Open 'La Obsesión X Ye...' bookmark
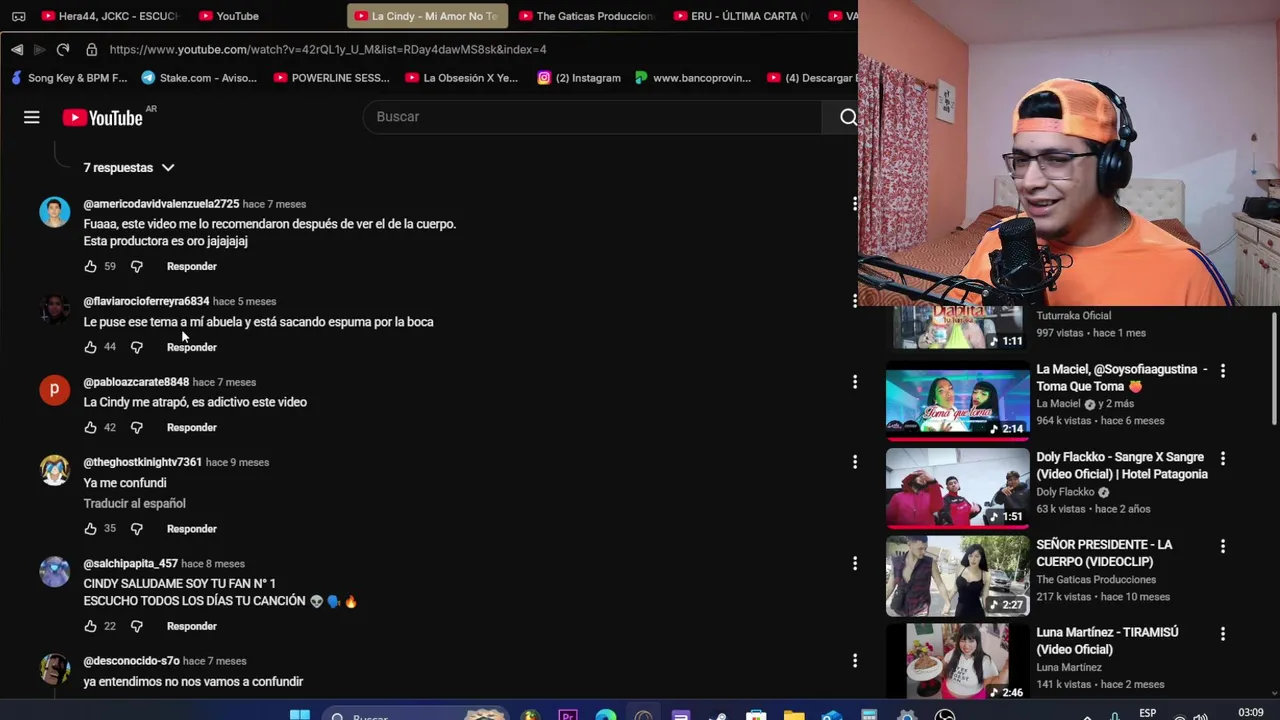Image resolution: width=1280 pixels, height=720 pixels. tap(462, 78)
